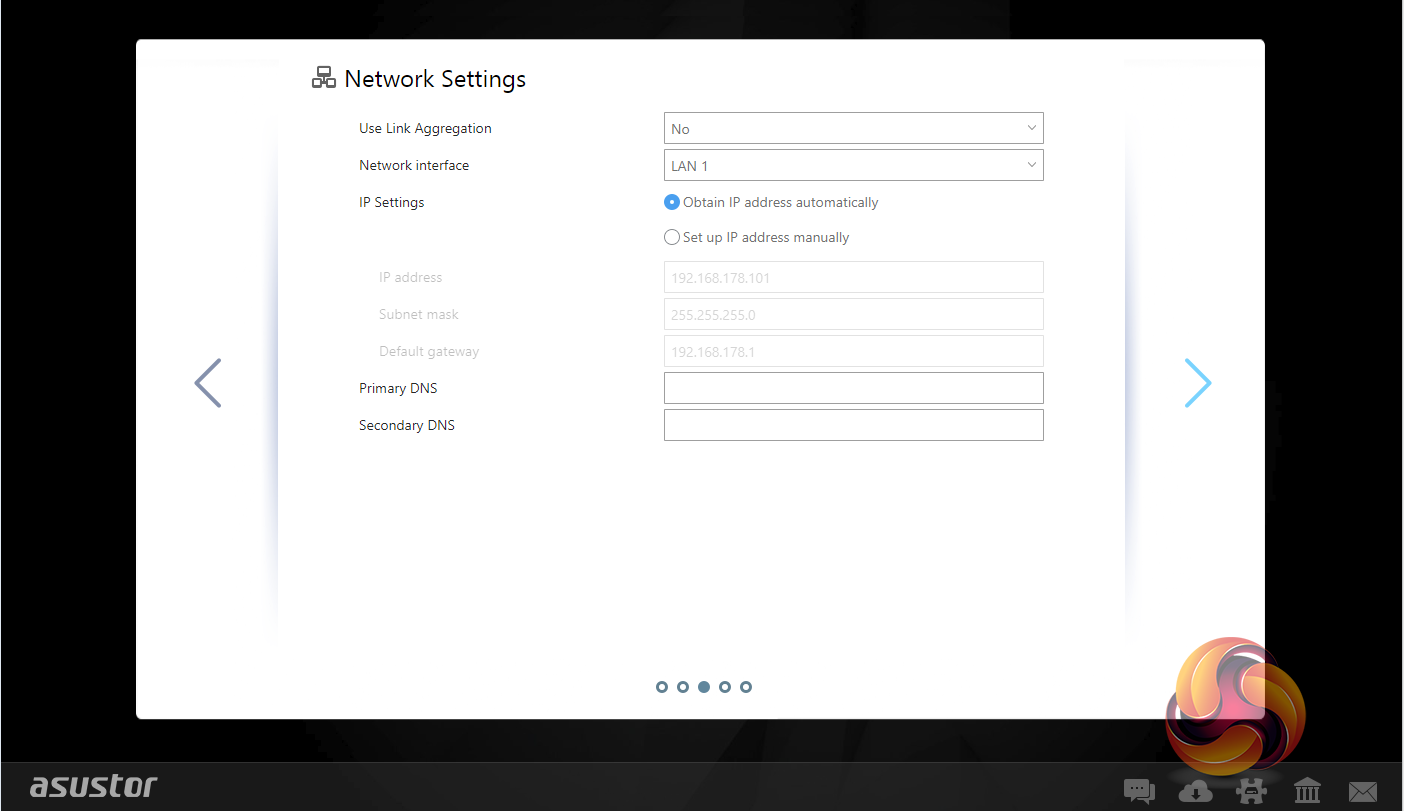
Task: Open the chat bubbles forum icon
Action: 1139,791
